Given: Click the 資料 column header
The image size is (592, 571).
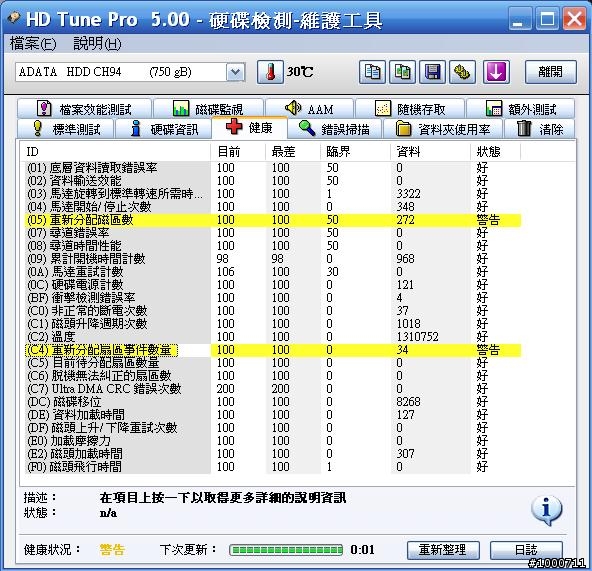Looking at the screenshot, I should pos(430,152).
